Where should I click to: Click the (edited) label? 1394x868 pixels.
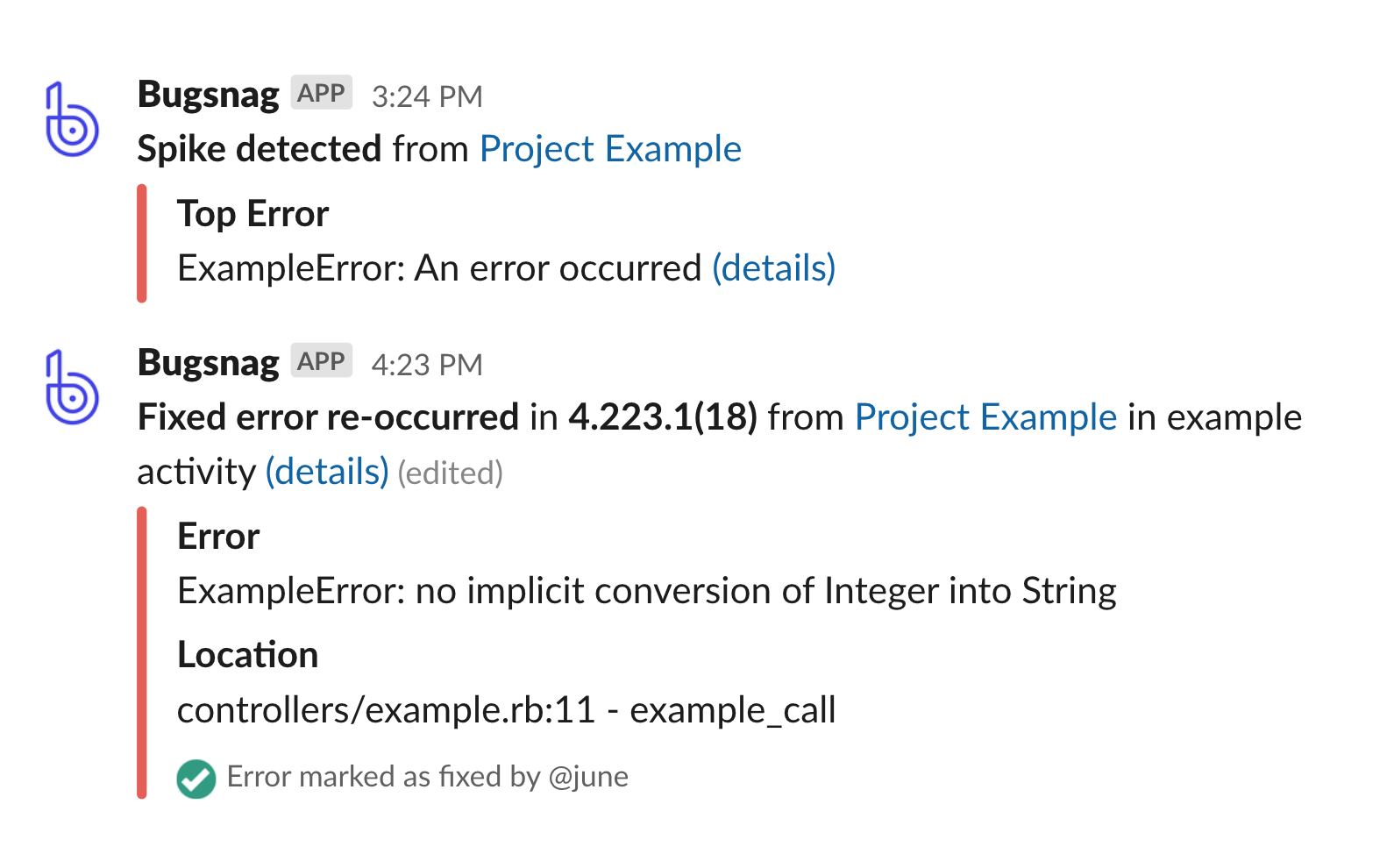tap(450, 473)
